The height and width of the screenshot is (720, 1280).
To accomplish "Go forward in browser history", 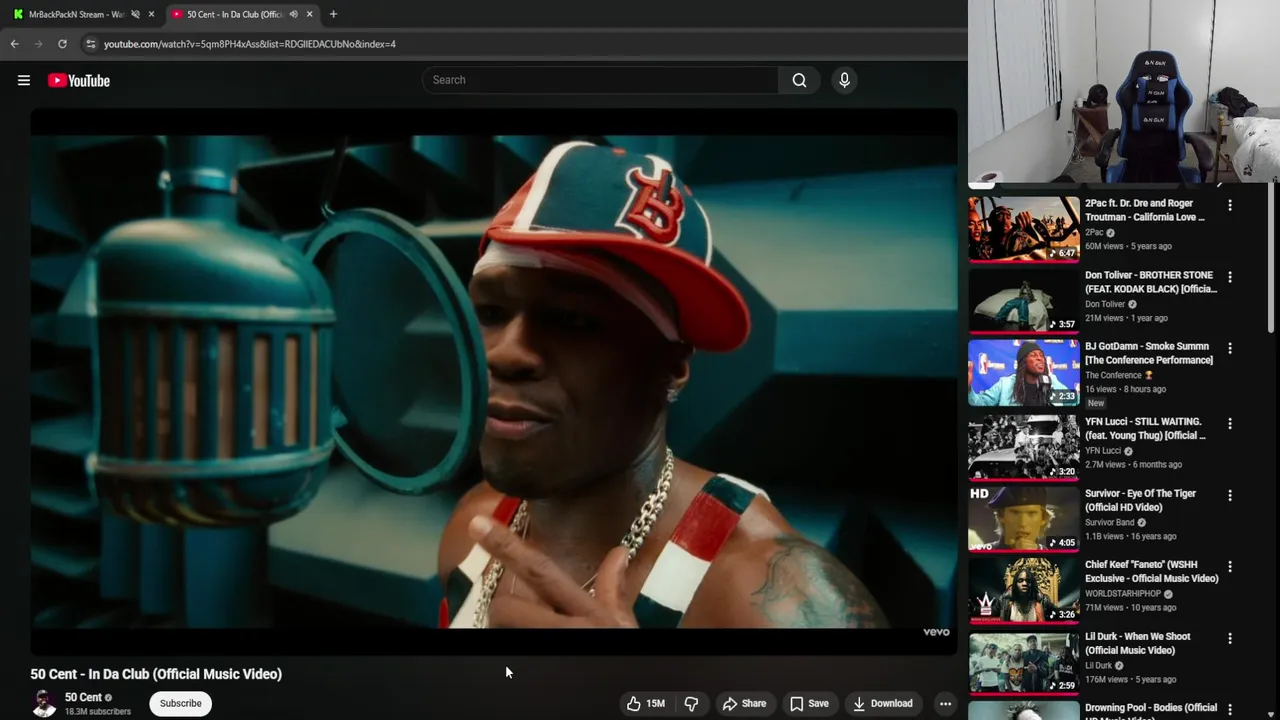I will pyautogui.click(x=38, y=44).
